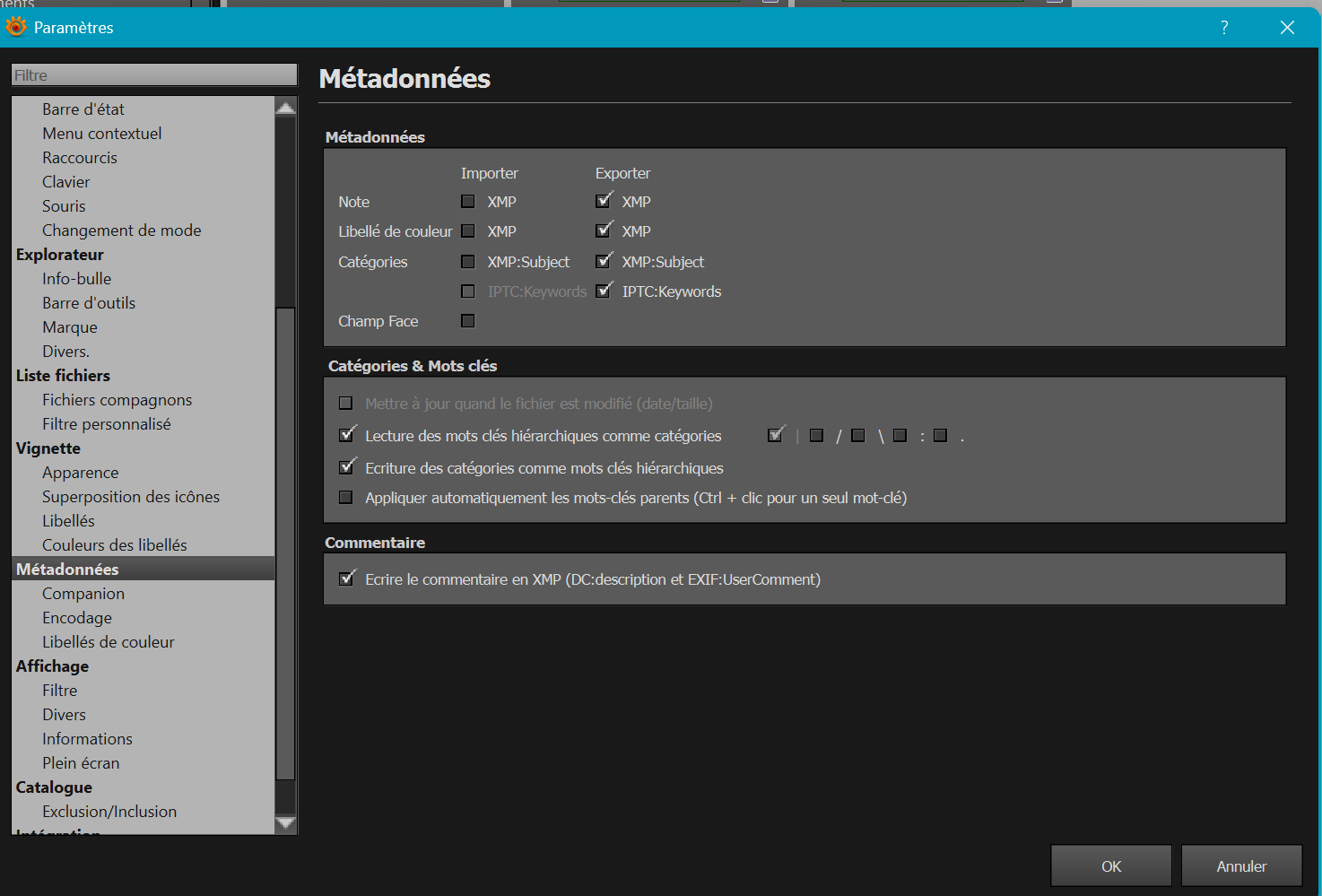Select the Explorateur category in tree
The height and width of the screenshot is (896, 1322).
point(60,255)
